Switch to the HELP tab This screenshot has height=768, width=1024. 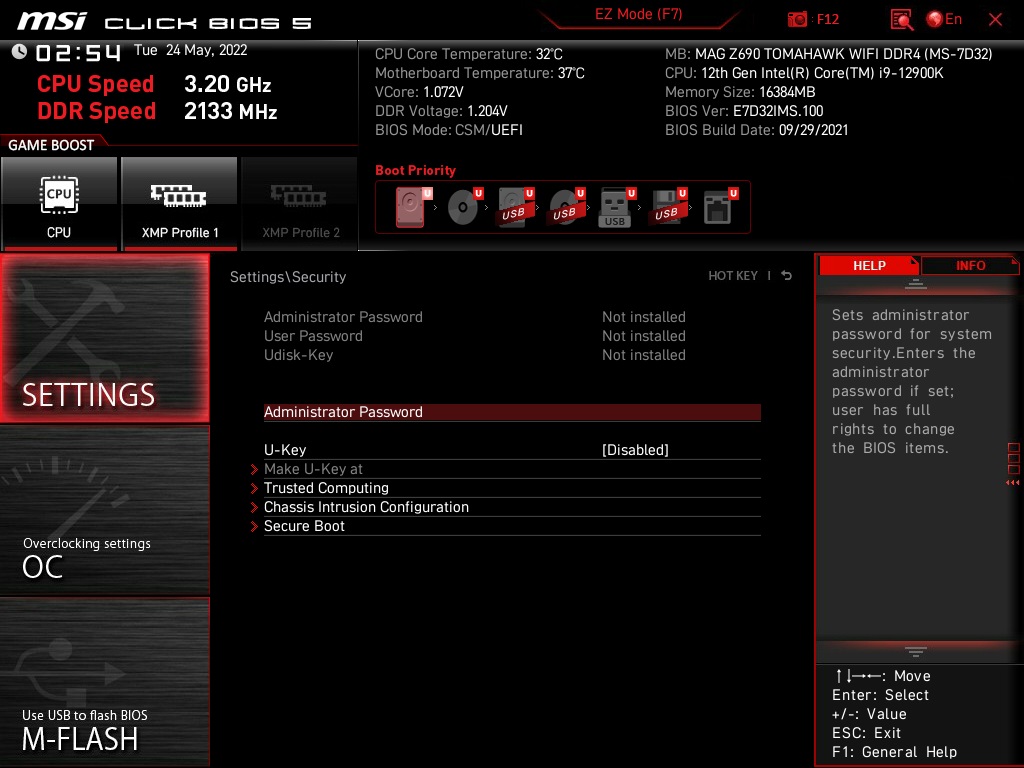pos(869,265)
